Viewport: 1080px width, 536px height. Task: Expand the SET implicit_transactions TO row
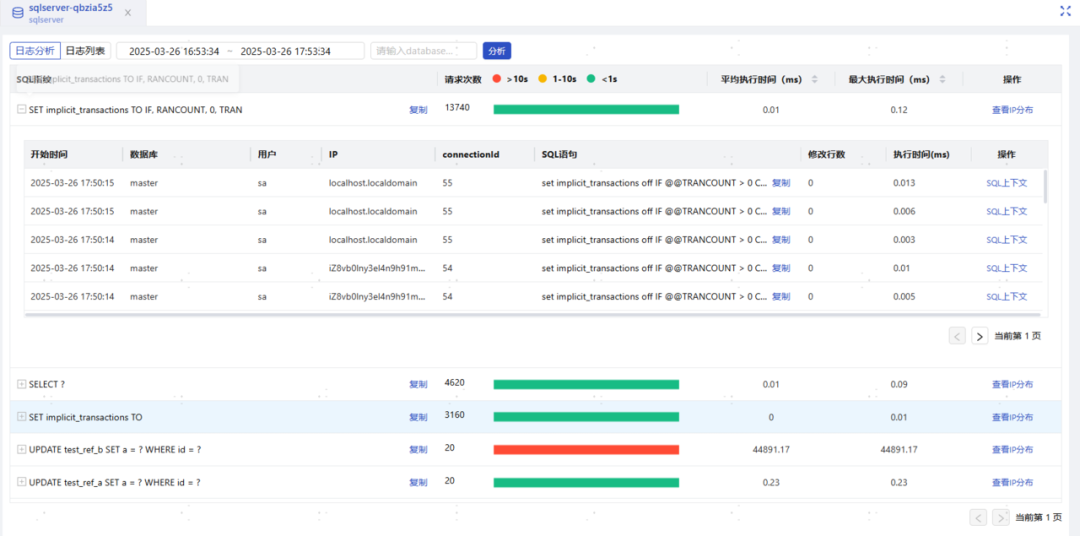coord(21,417)
